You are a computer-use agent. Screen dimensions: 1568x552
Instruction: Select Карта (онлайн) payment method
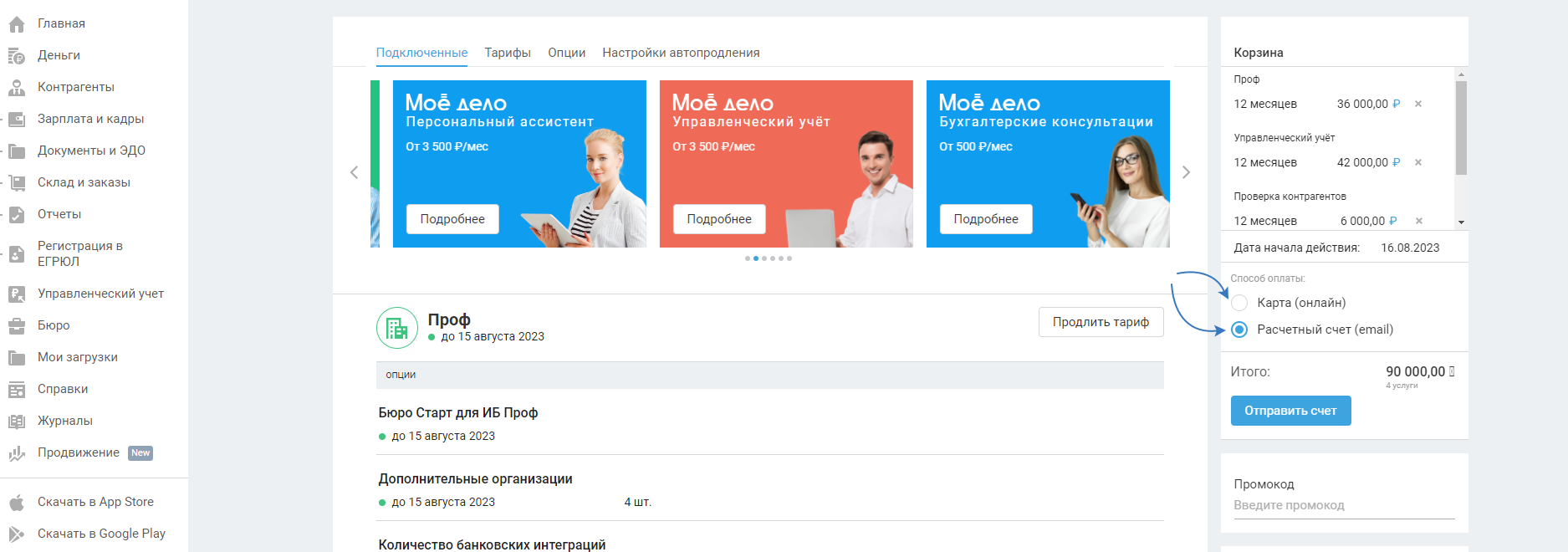point(1239,303)
